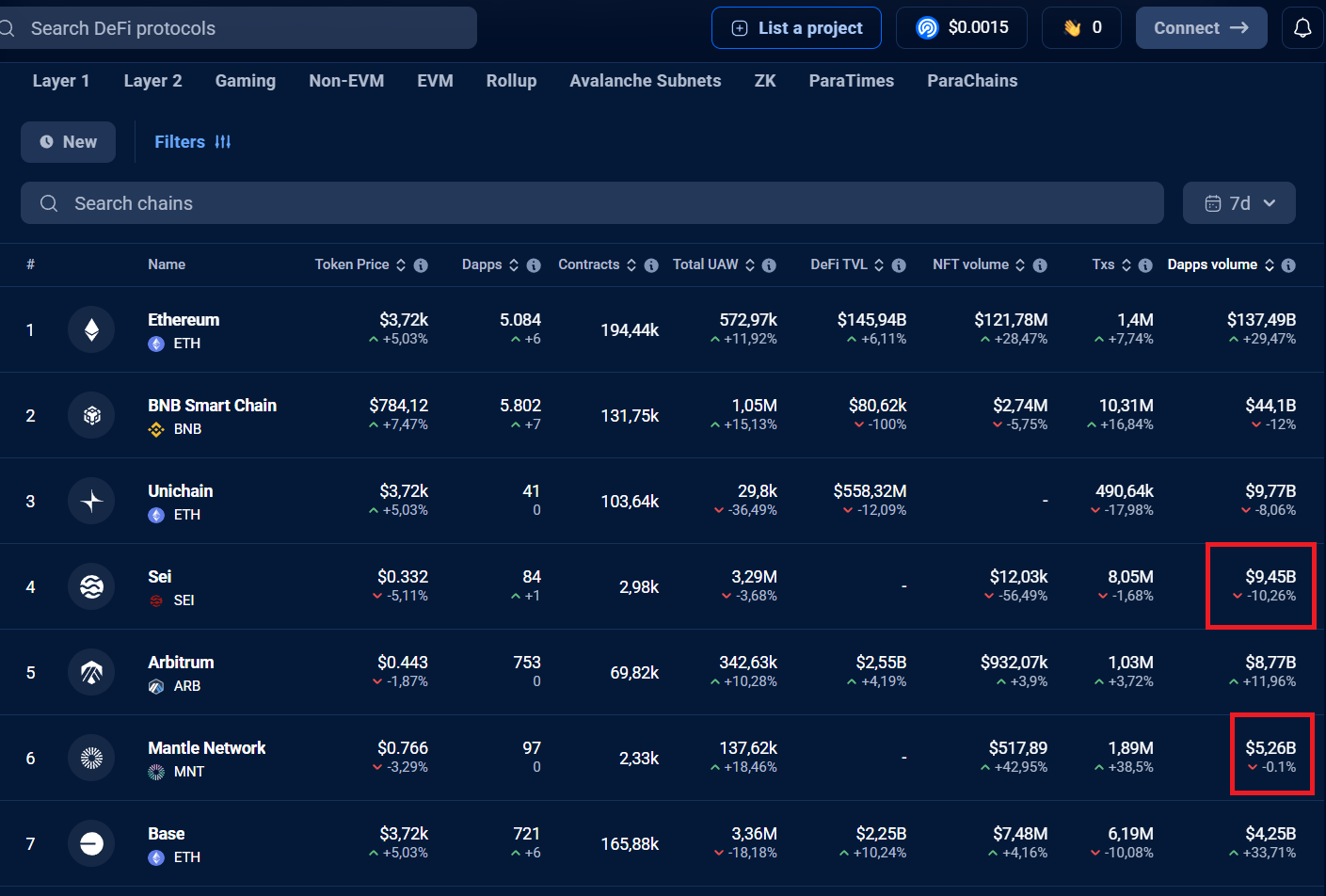Click the Arbitrum chain logo
The height and width of the screenshot is (896, 1326).
[91, 672]
